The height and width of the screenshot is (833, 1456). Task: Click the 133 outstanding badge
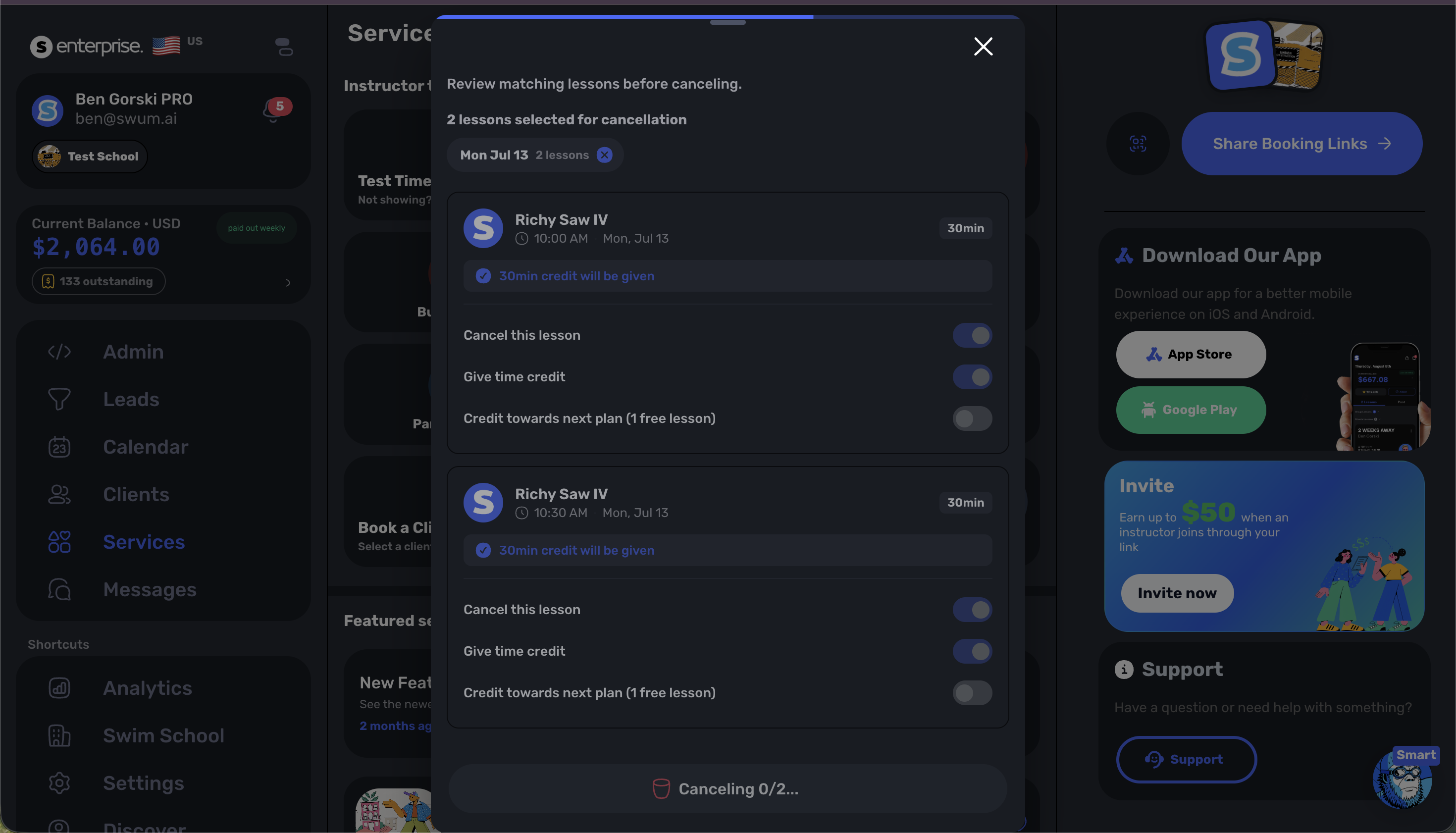tap(99, 281)
